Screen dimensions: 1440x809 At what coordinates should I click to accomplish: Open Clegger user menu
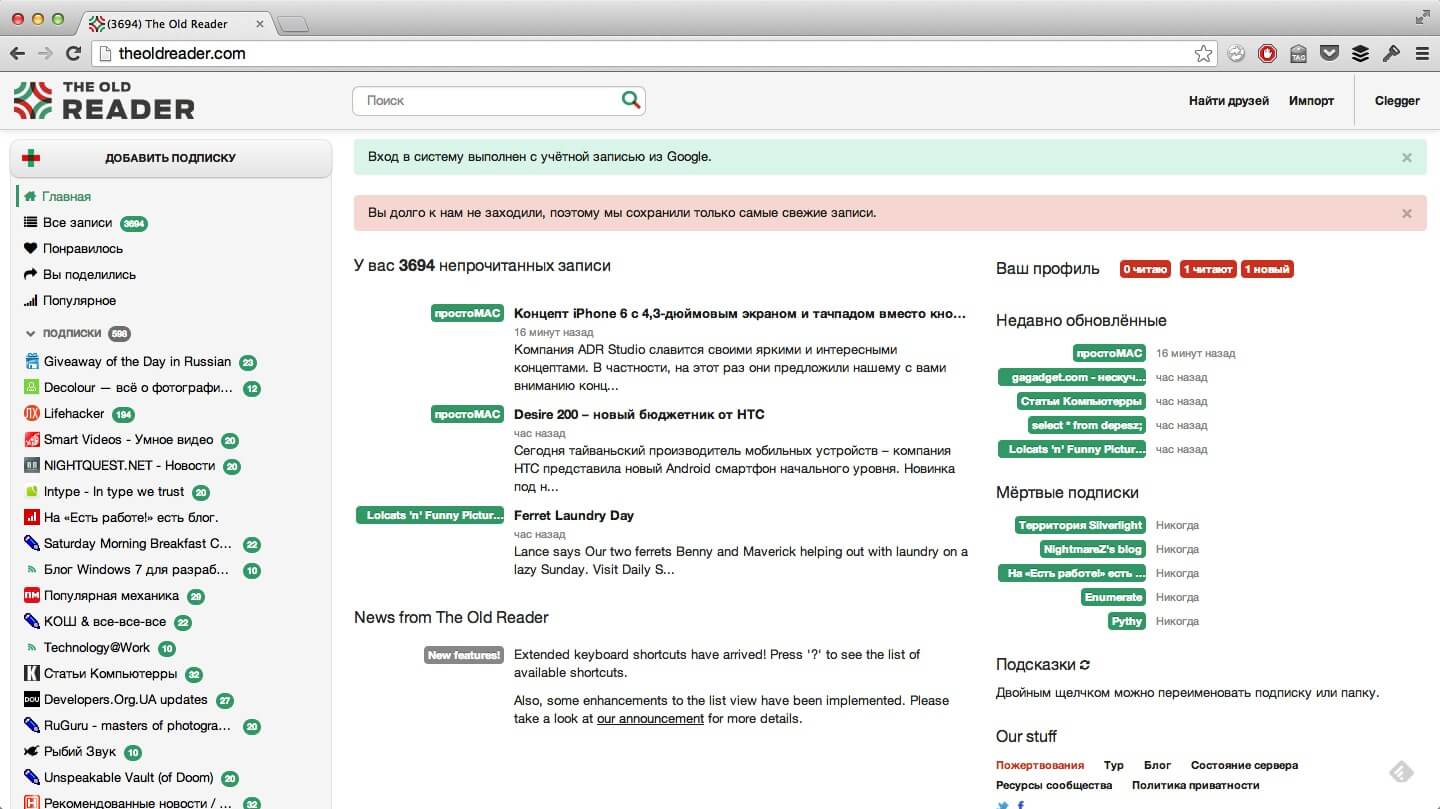click(1397, 100)
